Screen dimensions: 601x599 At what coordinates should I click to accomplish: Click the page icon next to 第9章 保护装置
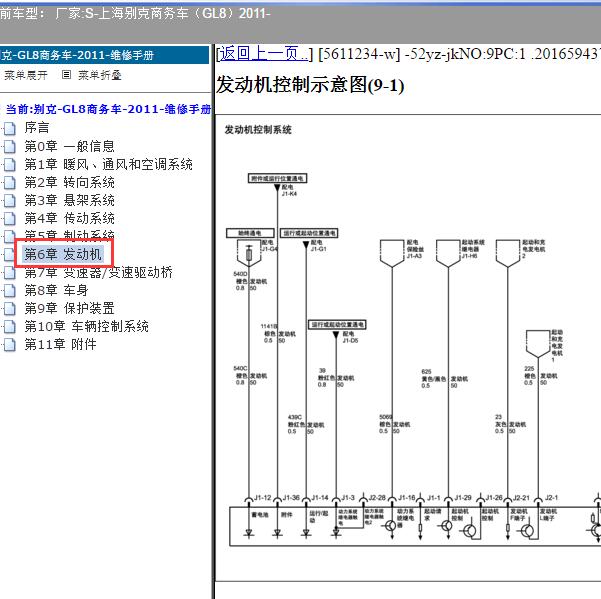pyautogui.click(x=10, y=309)
